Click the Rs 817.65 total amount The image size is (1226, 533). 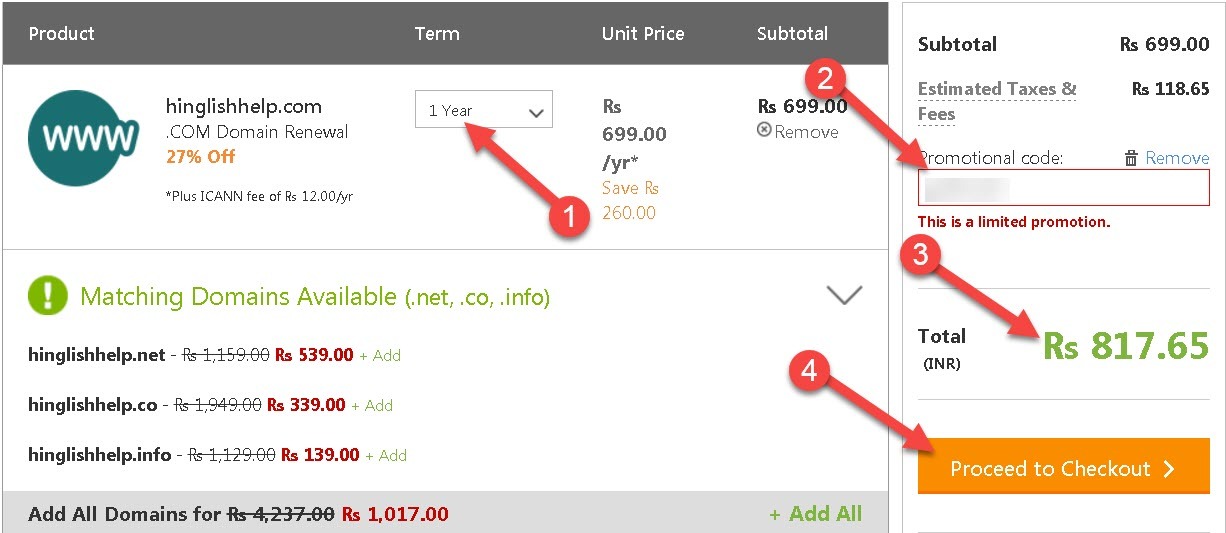point(1126,346)
